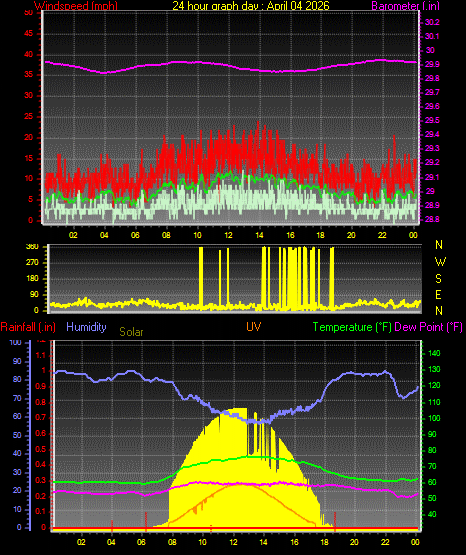Click the 'E' compass label
Viewport: 466px width, 555px height.
438,295
